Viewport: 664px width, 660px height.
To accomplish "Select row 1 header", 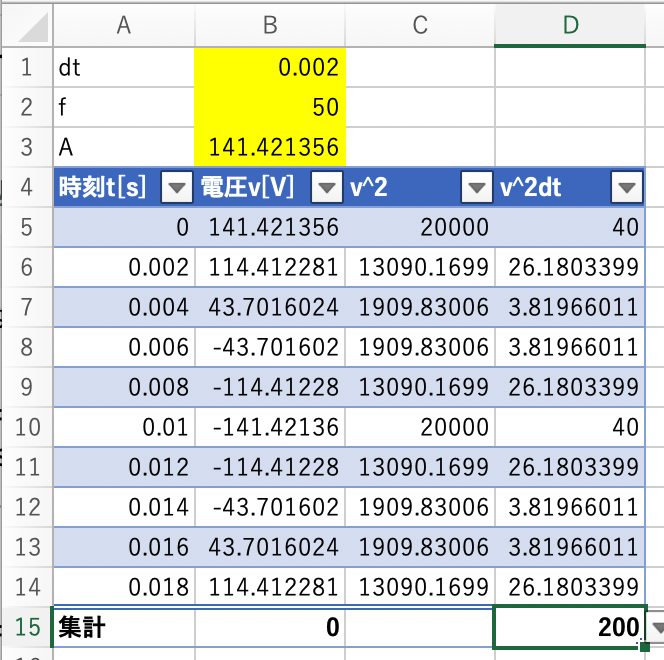I will coord(27,67).
